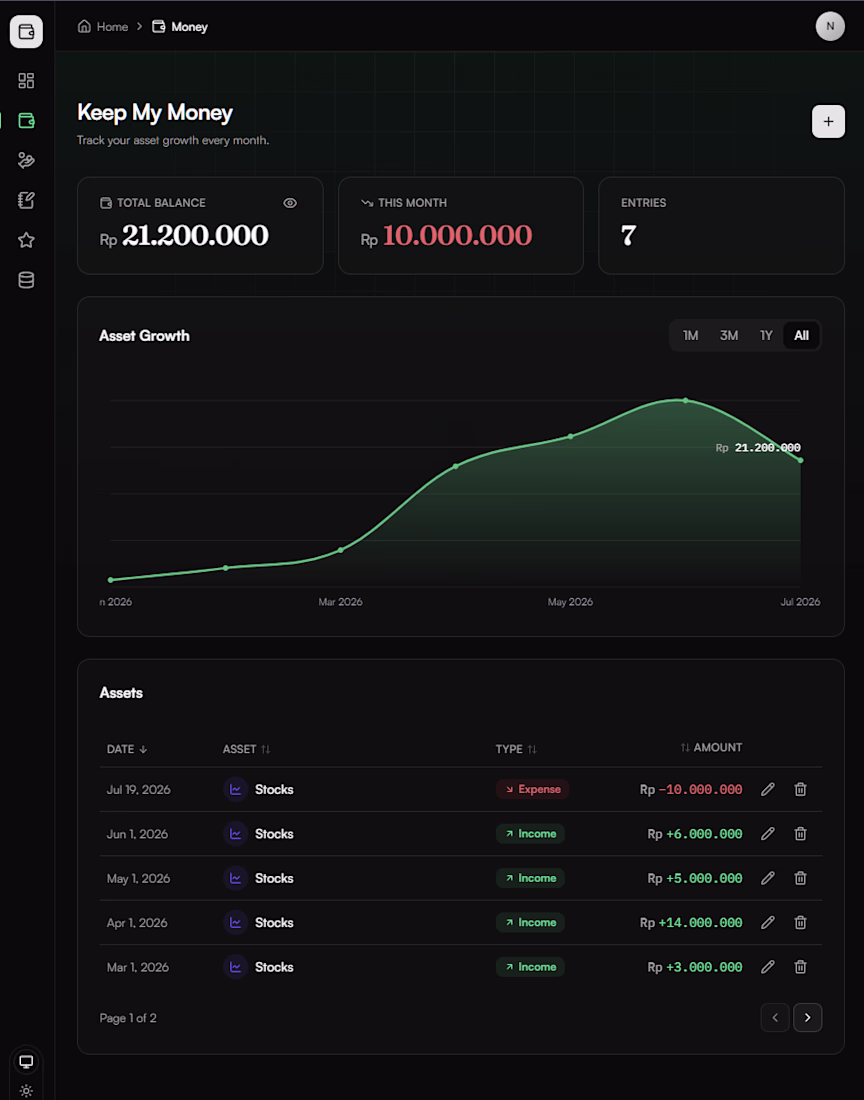
Task: Click the peak chart data point
Action: (x=685, y=401)
